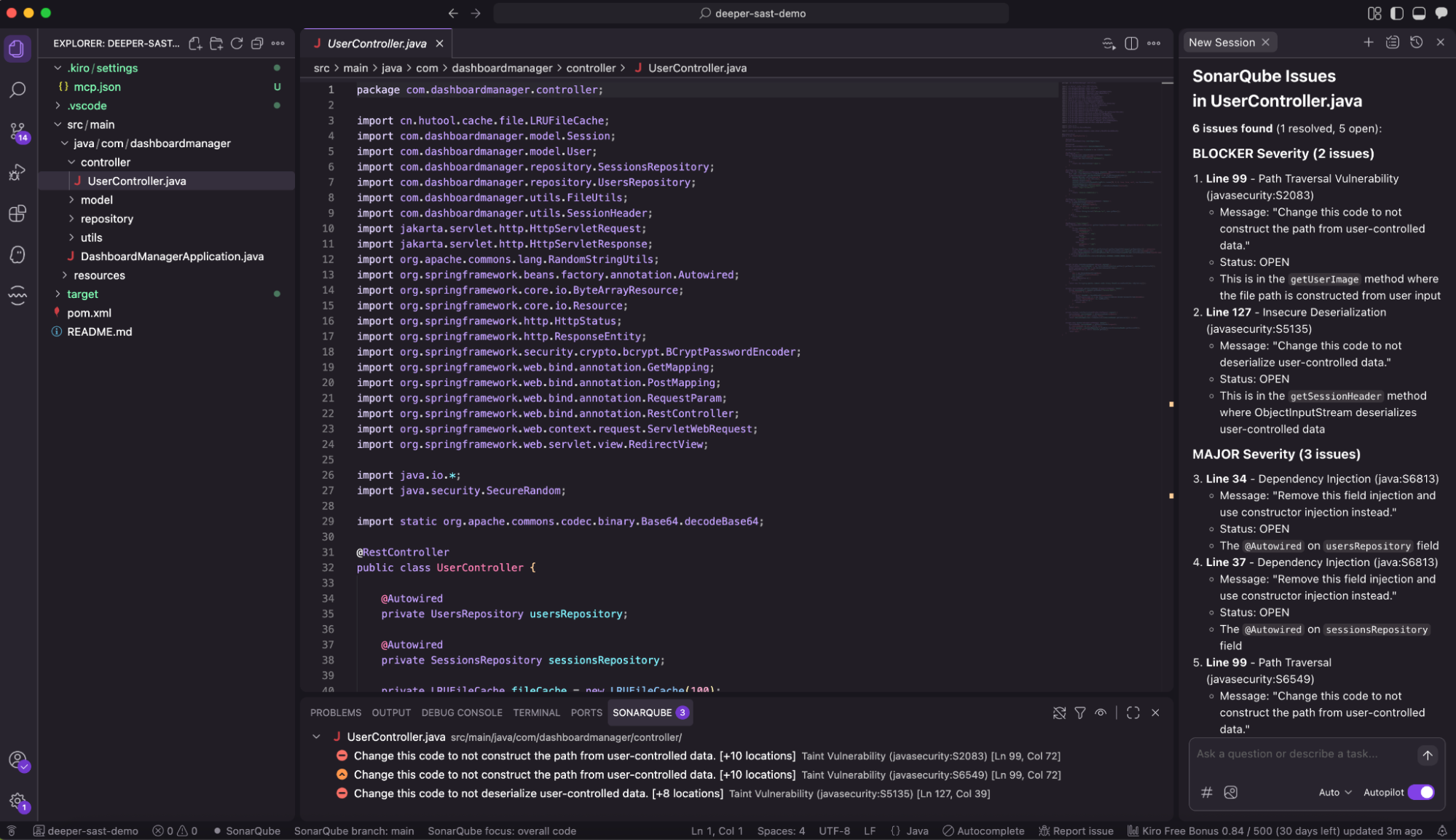Toggle the primary sidebar layout icon

[x=1396, y=13]
